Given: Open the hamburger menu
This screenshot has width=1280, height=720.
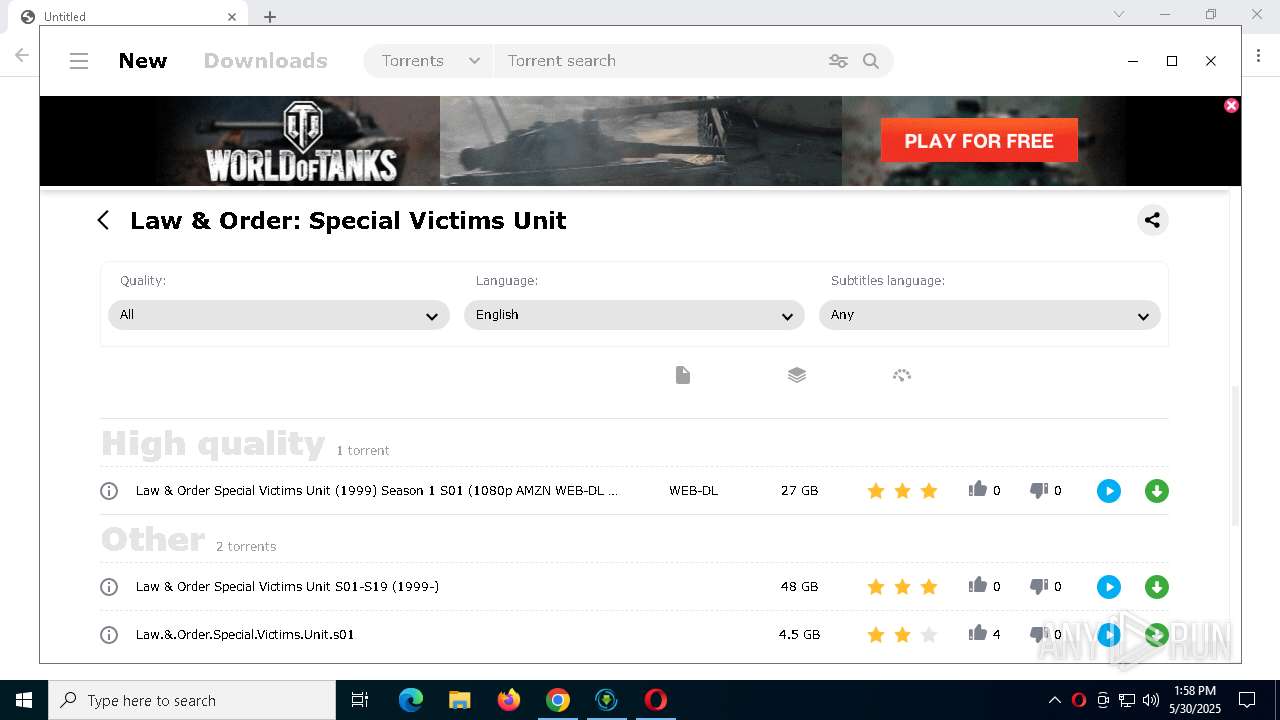Looking at the screenshot, I should pos(79,61).
